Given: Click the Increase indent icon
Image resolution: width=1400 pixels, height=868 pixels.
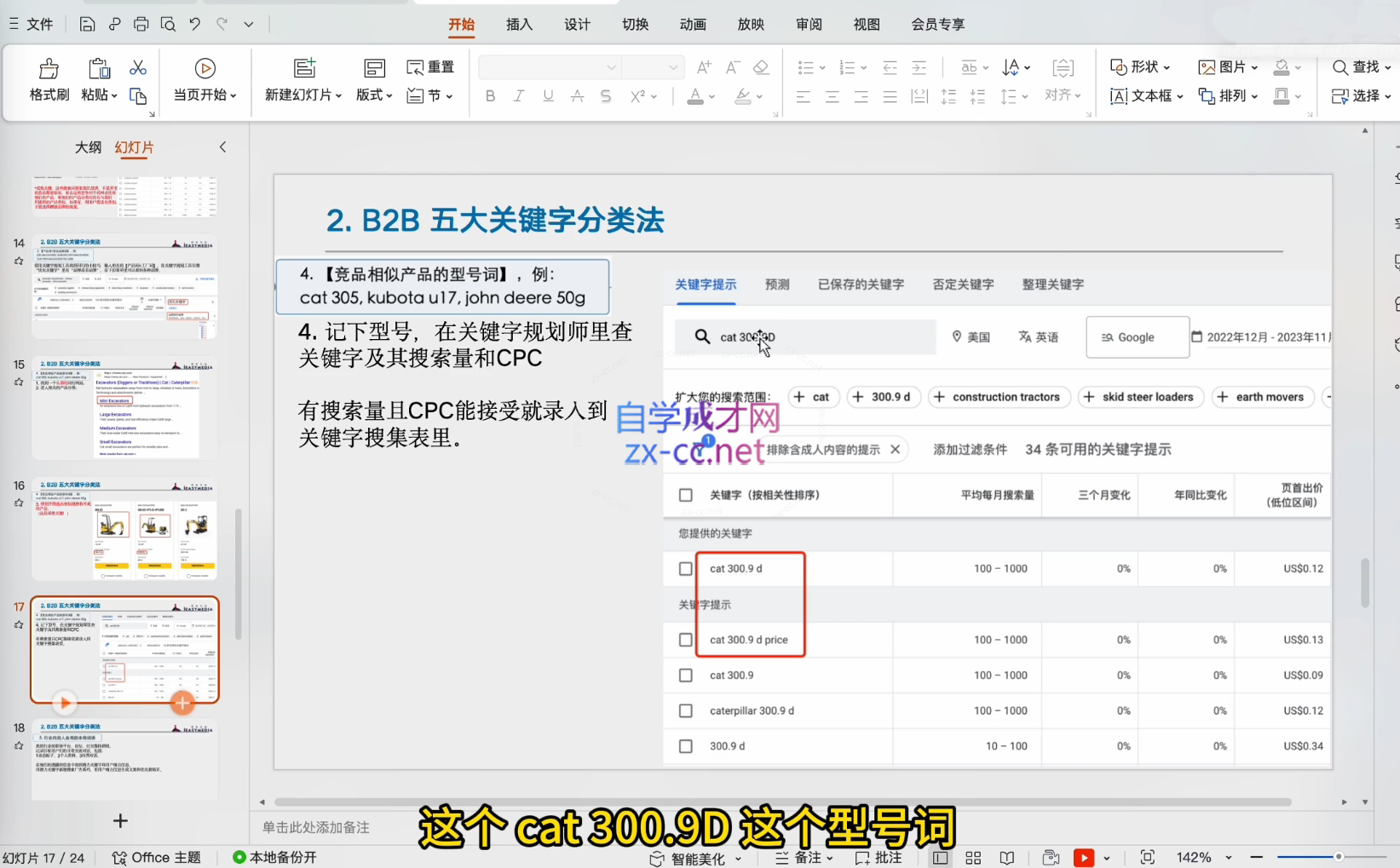Looking at the screenshot, I should click(919, 67).
